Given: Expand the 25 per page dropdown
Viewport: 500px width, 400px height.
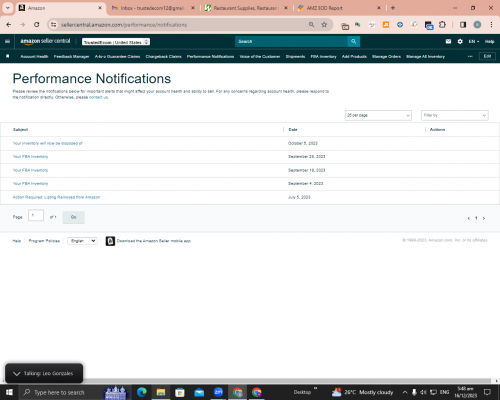Looking at the screenshot, I should pos(378,115).
